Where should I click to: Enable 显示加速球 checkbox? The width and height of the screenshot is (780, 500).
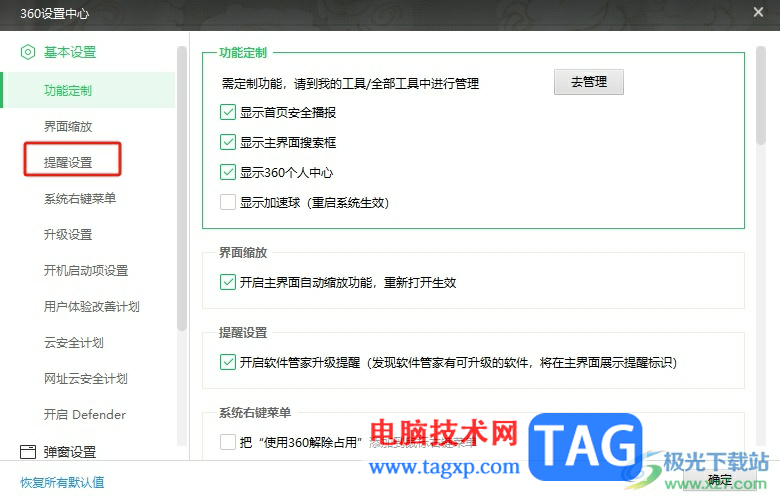(228, 202)
